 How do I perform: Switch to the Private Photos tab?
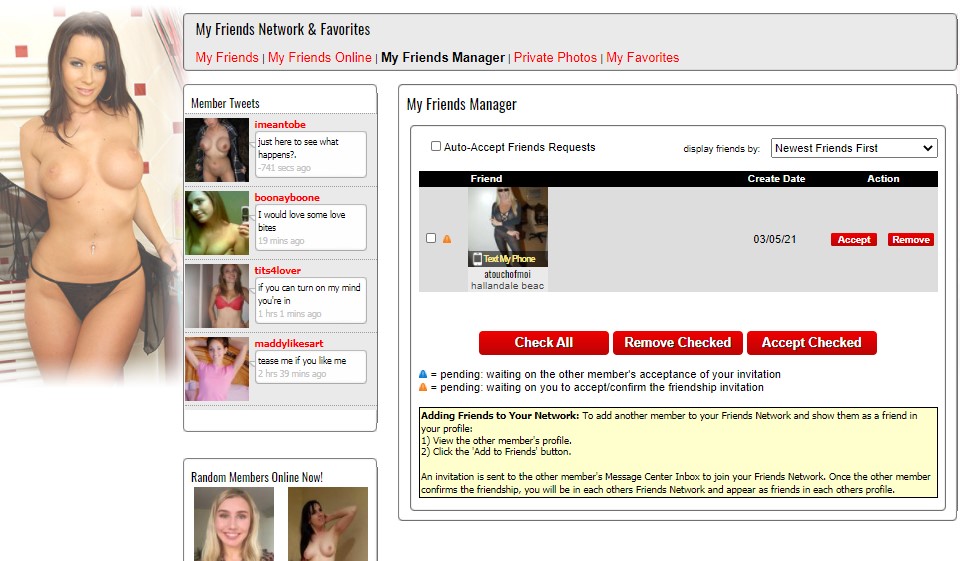[555, 58]
